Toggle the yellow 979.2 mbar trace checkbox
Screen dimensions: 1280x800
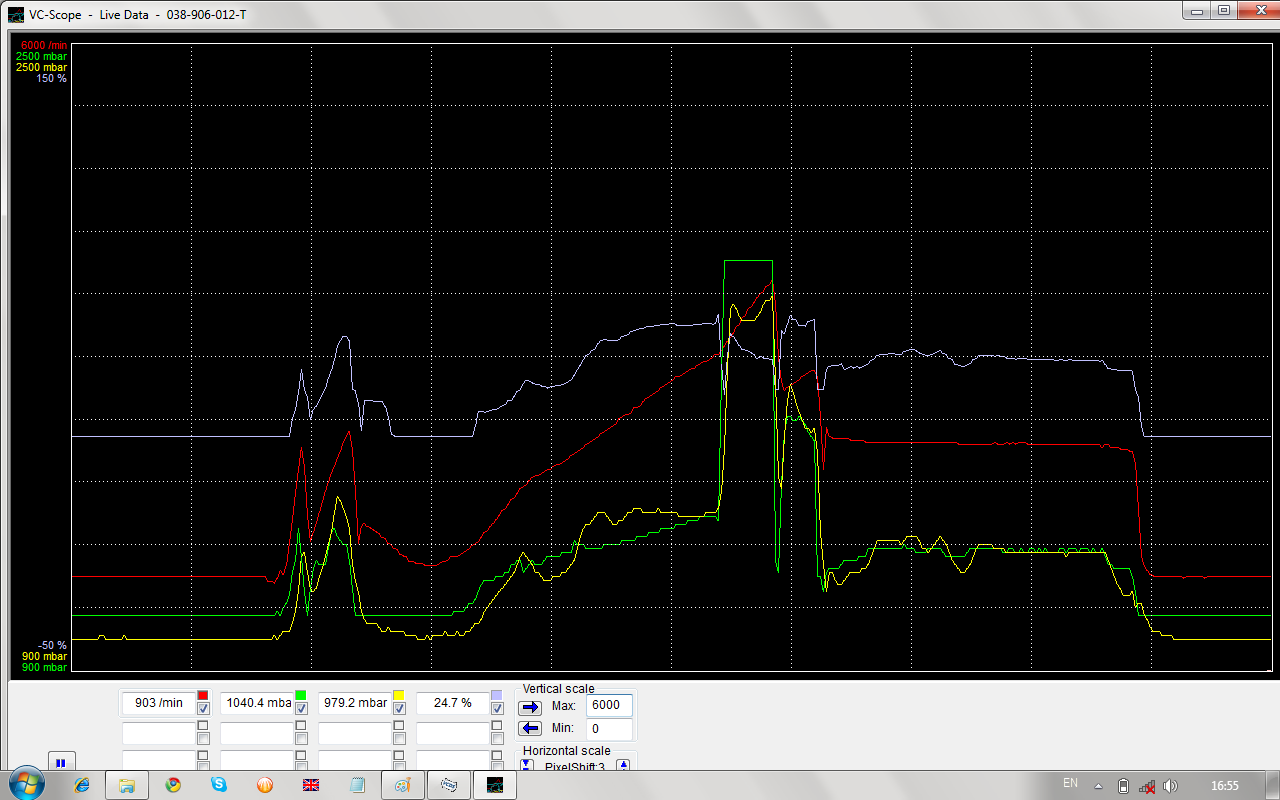pyautogui.click(x=399, y=709)
